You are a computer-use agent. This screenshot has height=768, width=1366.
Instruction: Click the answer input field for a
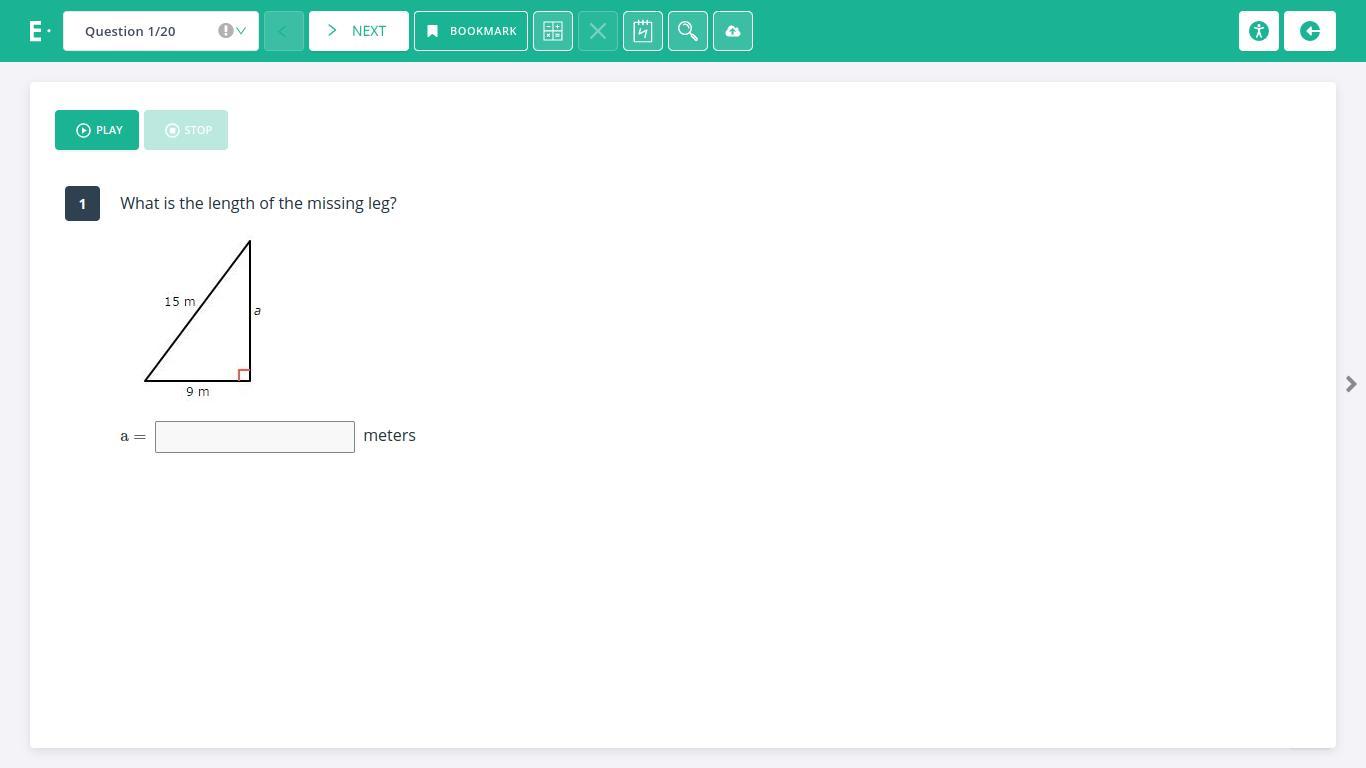click(255, 437)
